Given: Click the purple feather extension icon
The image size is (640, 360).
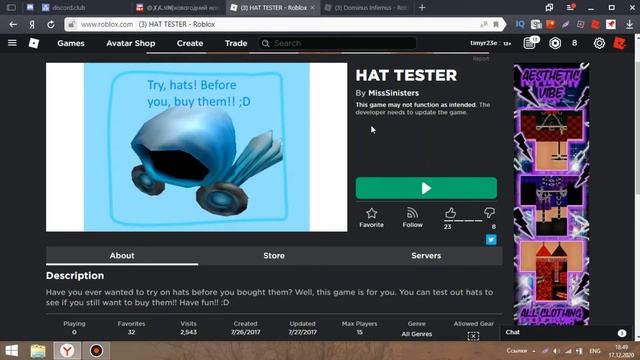Looking at the screenshot, I should [x=565, y=24].
